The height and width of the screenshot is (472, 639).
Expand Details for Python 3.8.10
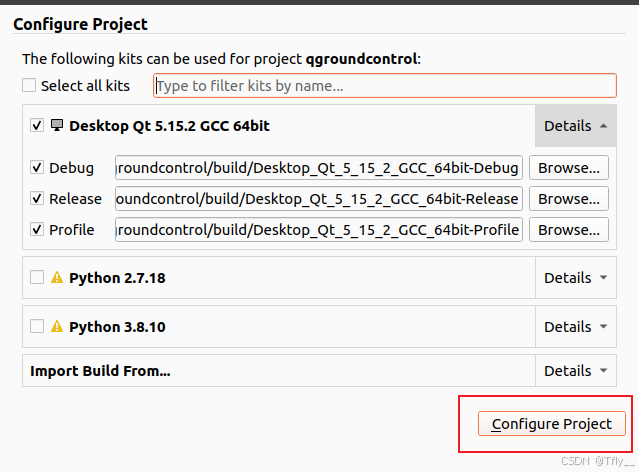click(x=575, y=326)
